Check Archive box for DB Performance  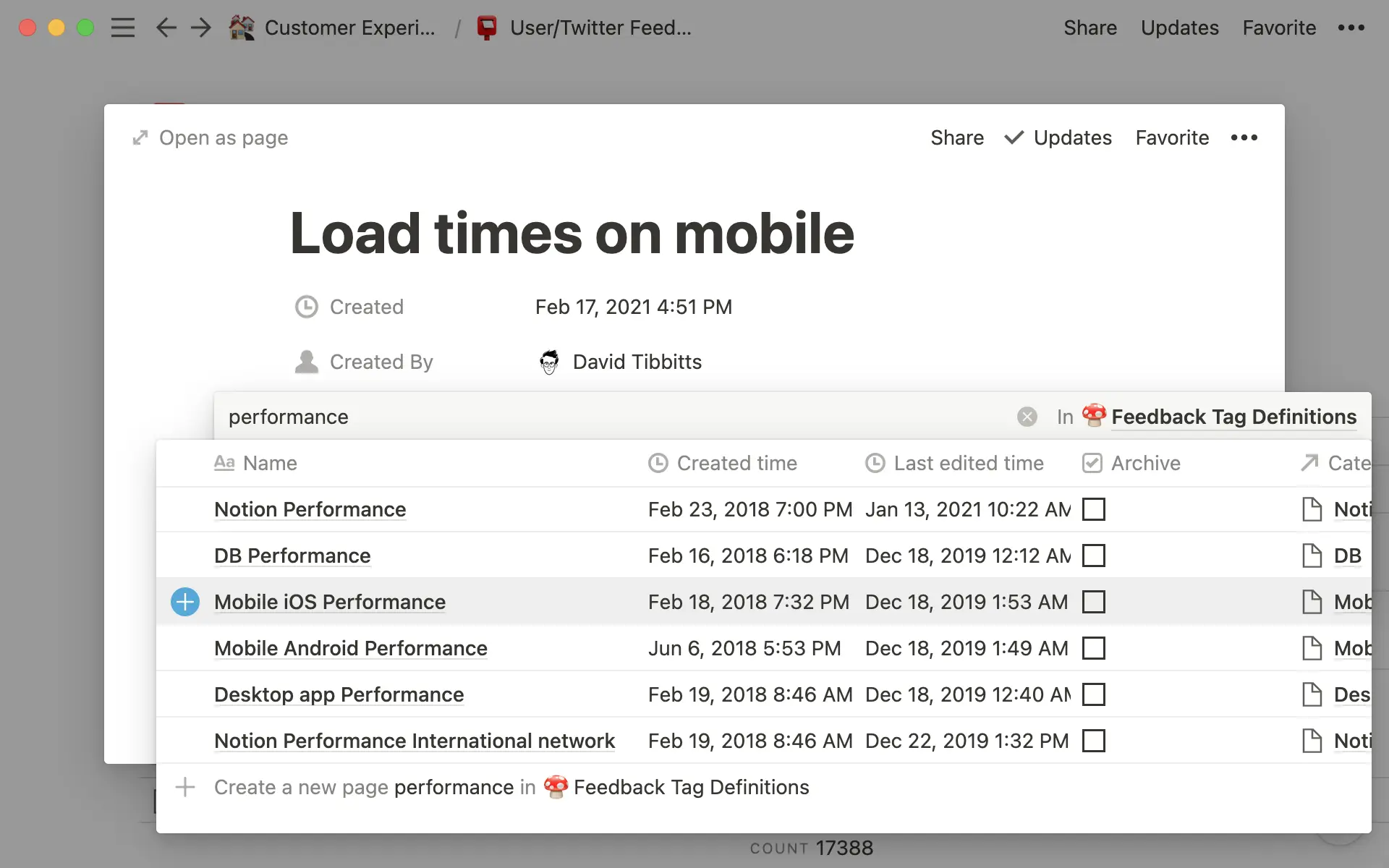tap(1093, 556)
